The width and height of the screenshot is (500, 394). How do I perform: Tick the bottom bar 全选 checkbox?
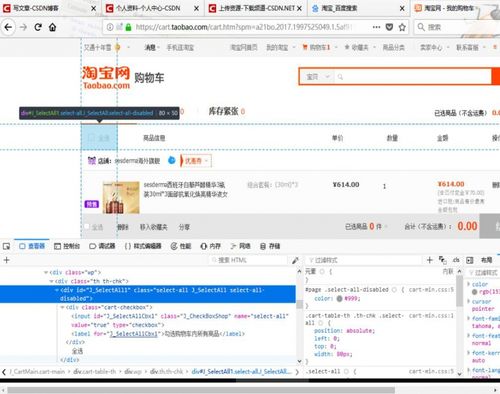tap(87, 227)
